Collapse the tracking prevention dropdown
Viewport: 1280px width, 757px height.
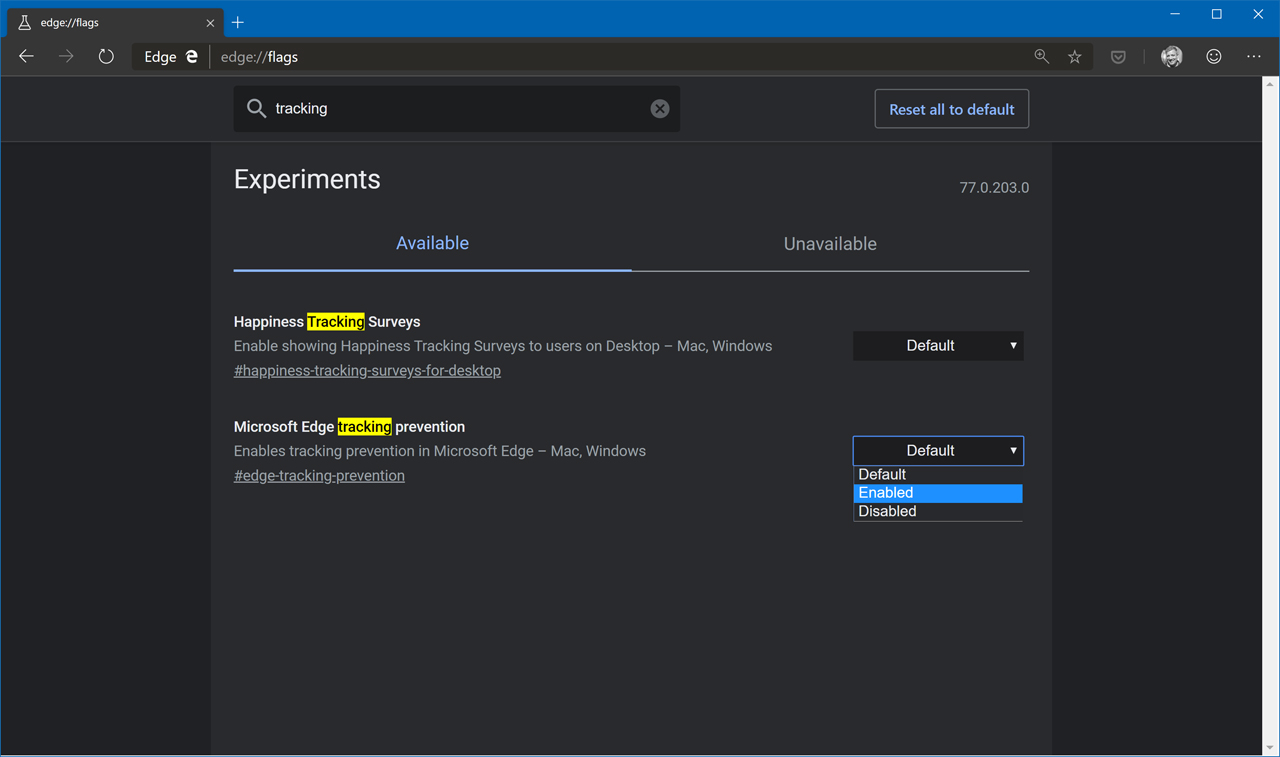(x=937, y=451)
